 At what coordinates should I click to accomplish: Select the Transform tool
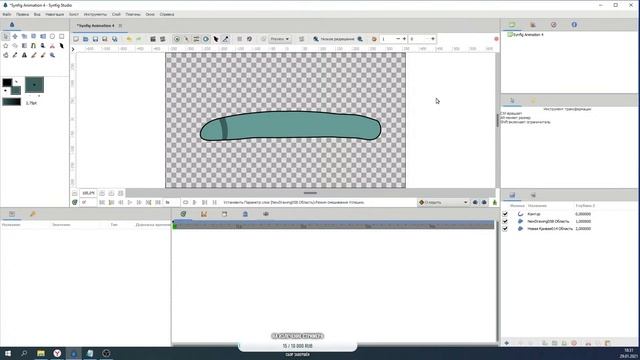[6, 36]
